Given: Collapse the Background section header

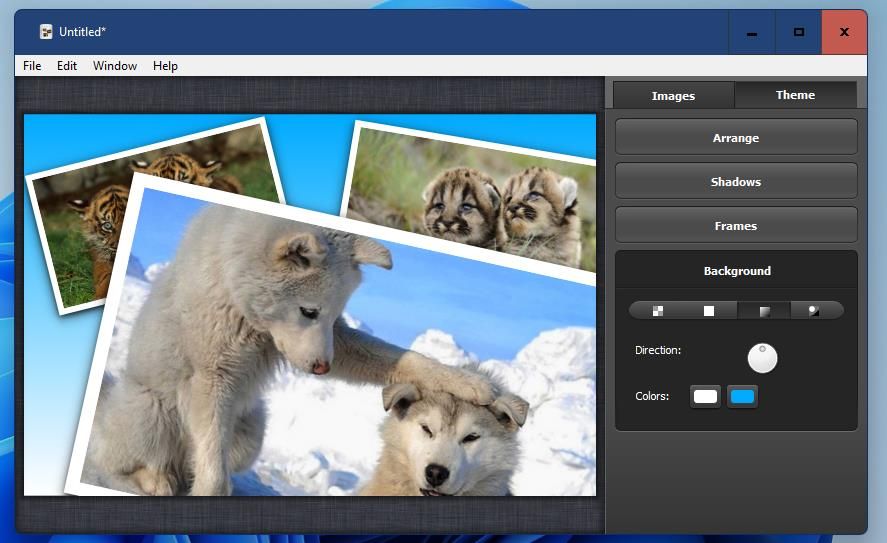Looking at the screenshot, I should click(736, 270).
